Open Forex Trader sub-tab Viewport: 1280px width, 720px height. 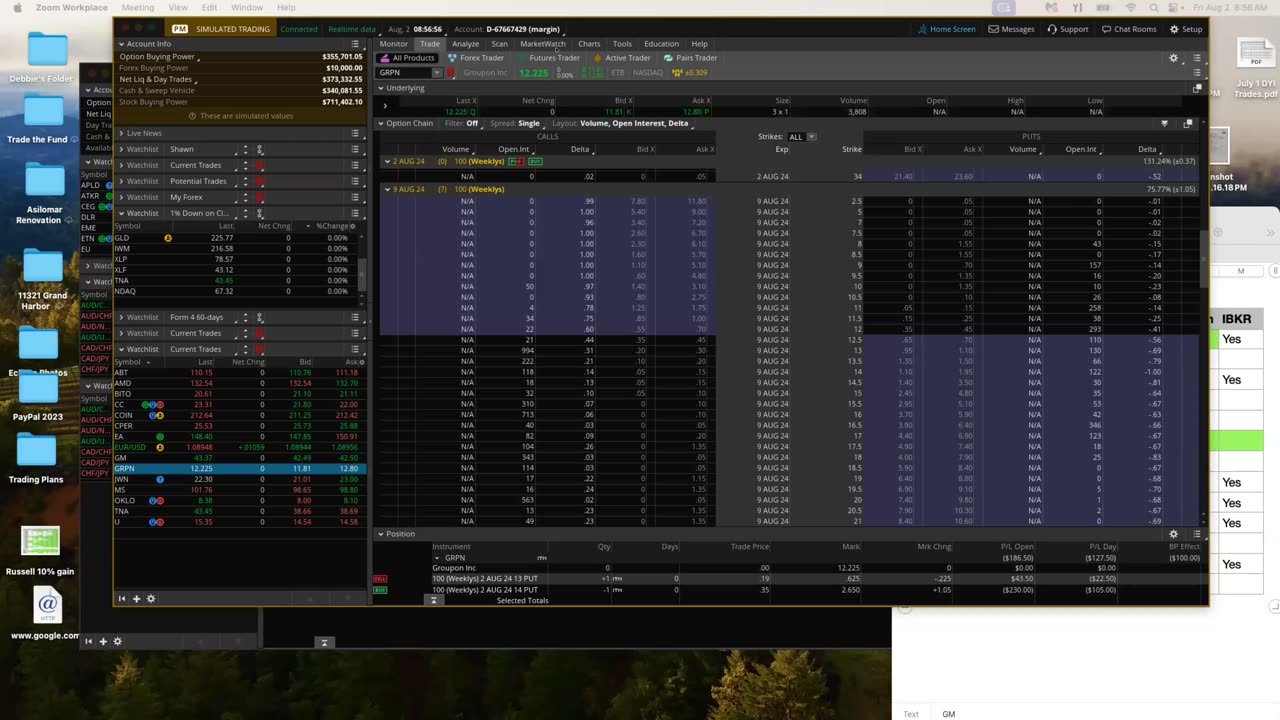476,58
